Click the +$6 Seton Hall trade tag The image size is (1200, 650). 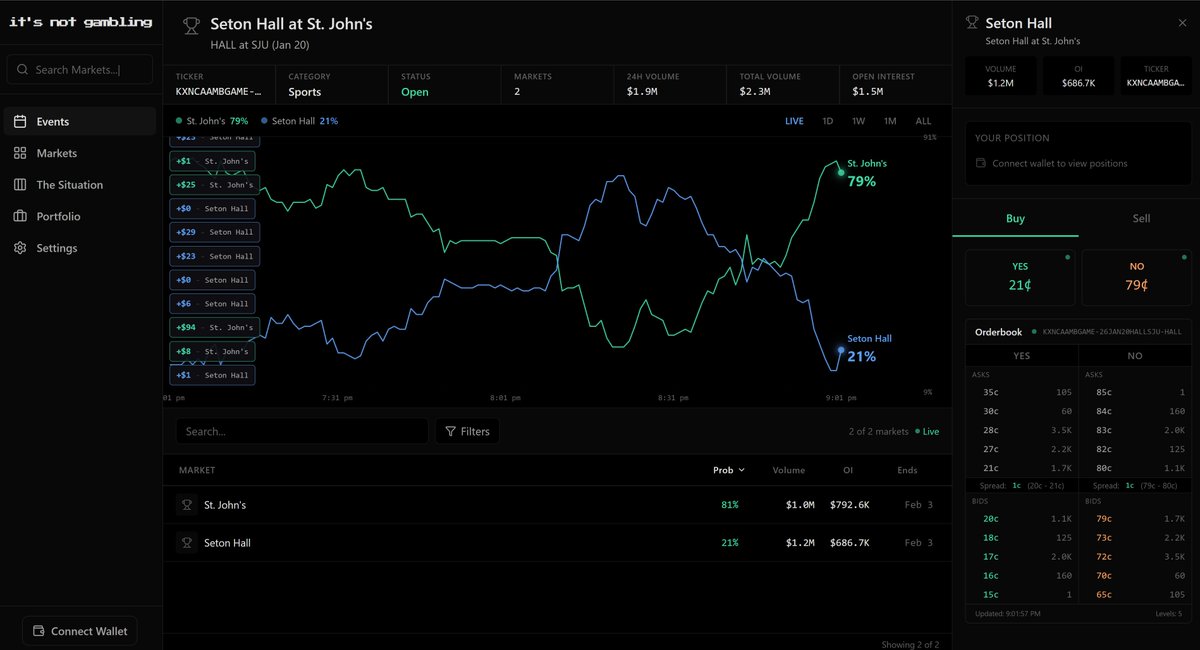tap(211, 304)
